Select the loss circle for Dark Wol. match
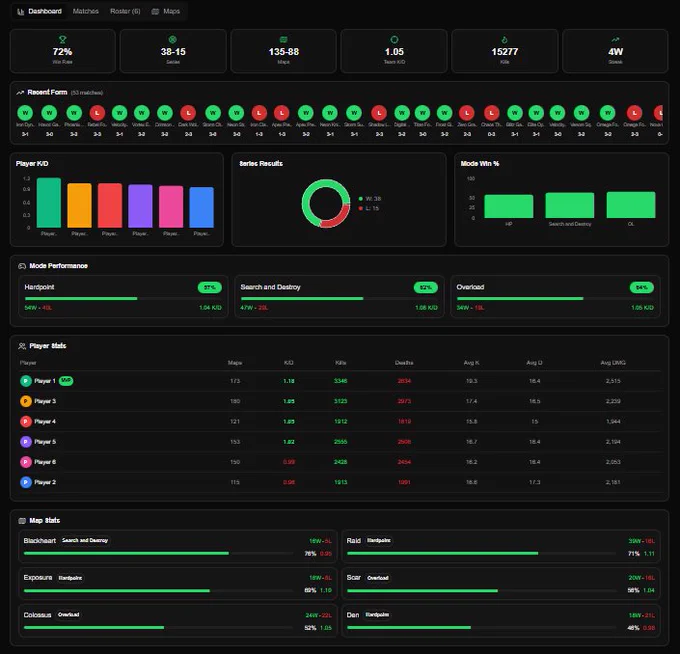The width and height of the screenshot is (680, 654). [x=188, y=113]
